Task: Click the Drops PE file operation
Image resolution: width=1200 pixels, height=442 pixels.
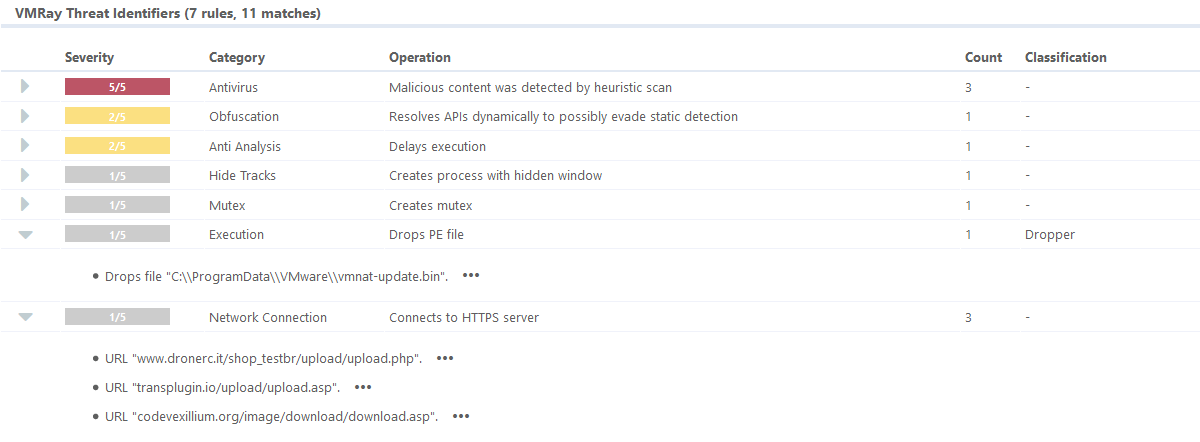Action: [426, 234]
